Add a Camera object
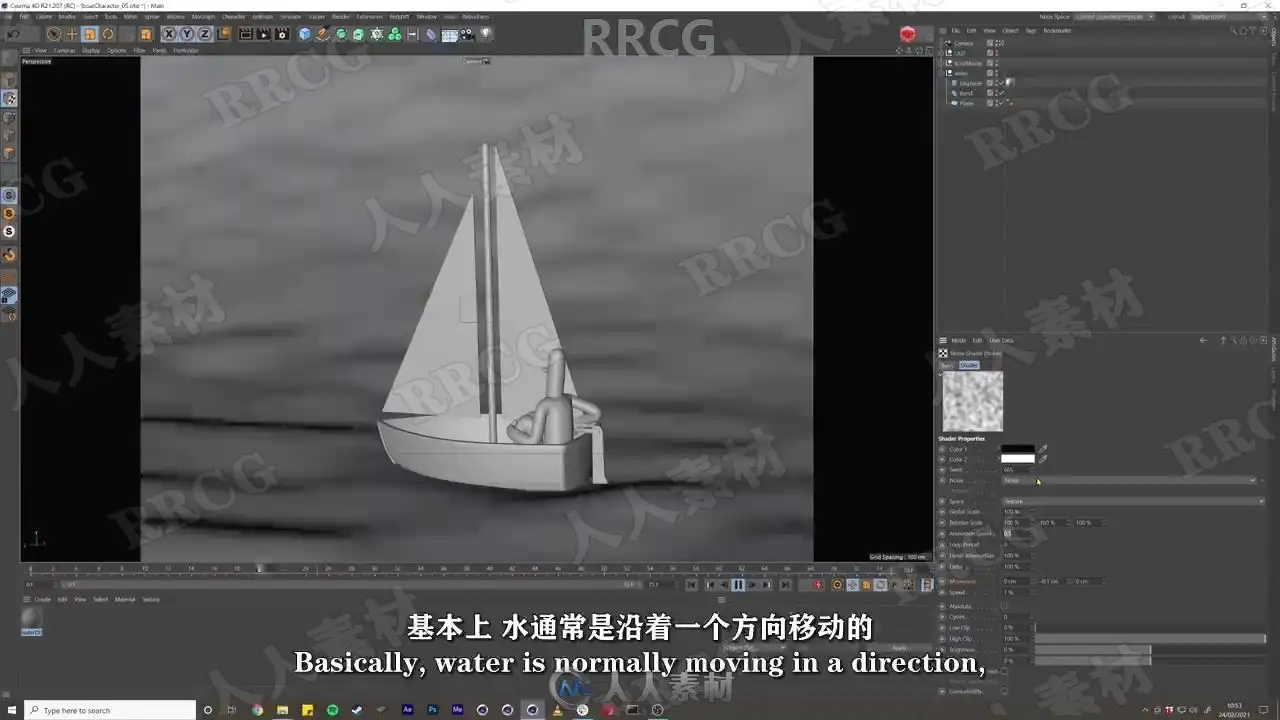The height and width of the screenshot is (720, 1280). click(x=468, y=34)
